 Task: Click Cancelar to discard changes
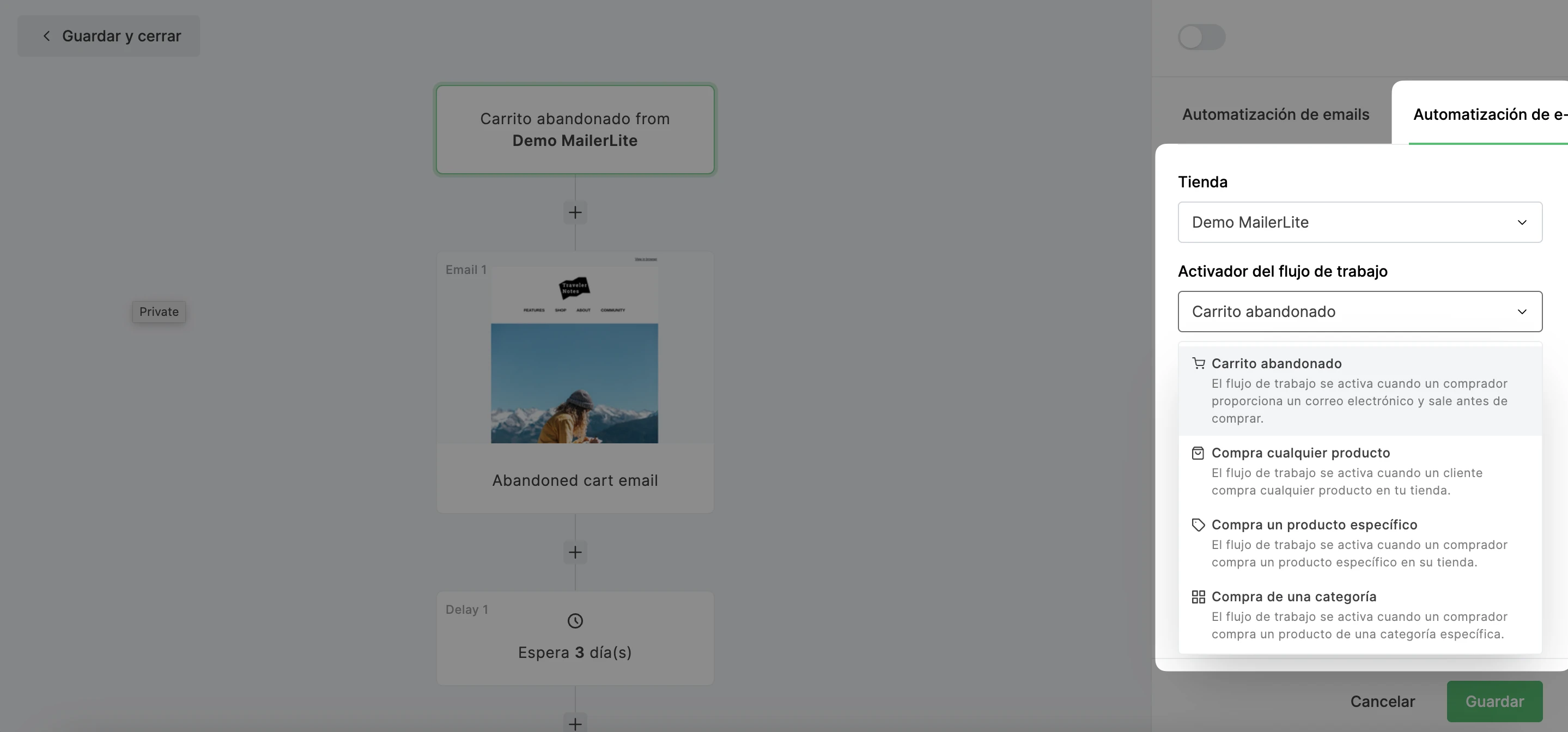pyautogui.click(x=1382, y=701)
